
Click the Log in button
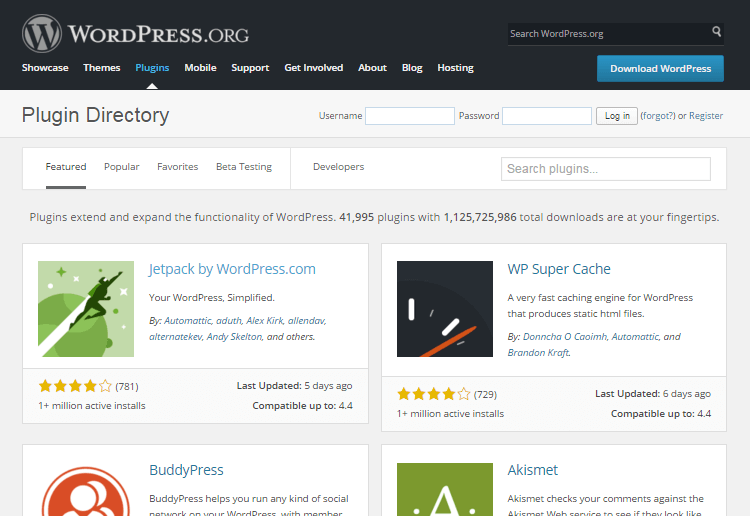point(618,116)
